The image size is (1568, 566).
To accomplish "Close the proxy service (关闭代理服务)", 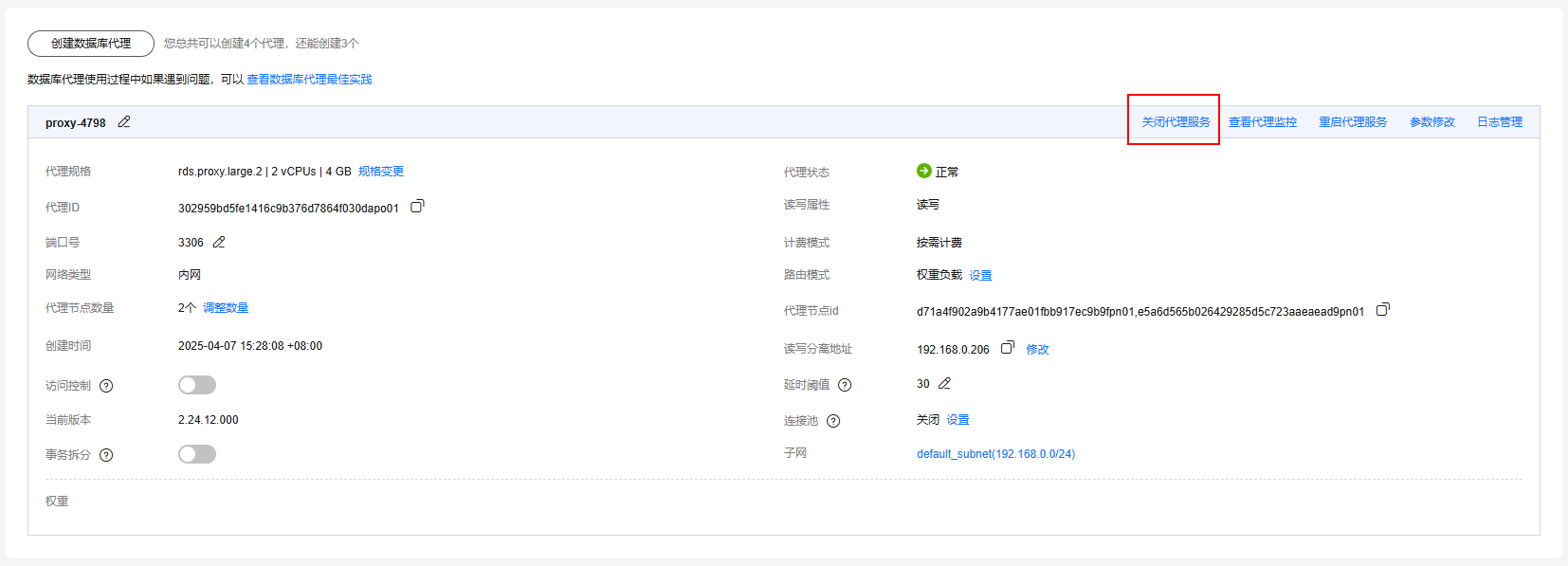I will (1176, 122).
